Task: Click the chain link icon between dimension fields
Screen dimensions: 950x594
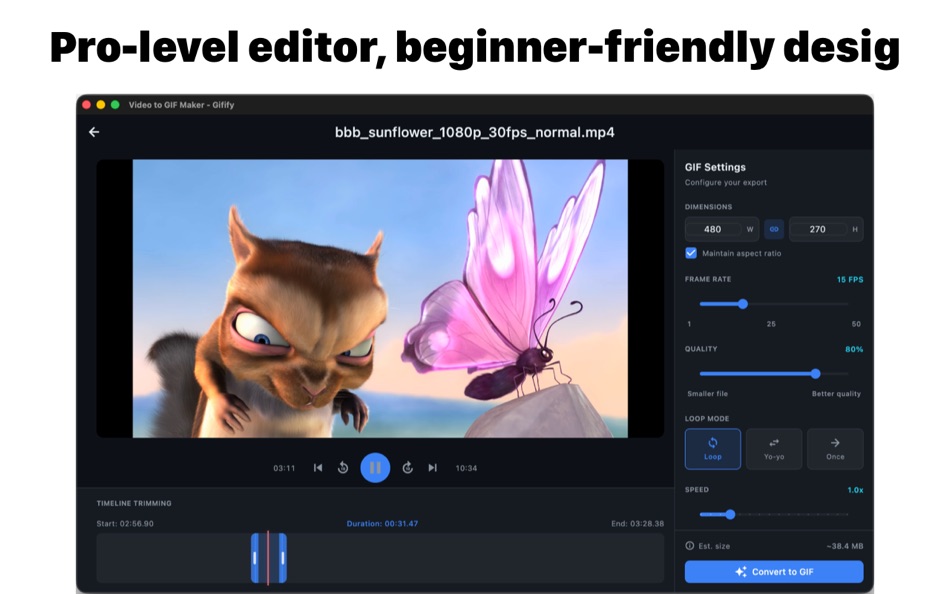Action: coord(773,229)
